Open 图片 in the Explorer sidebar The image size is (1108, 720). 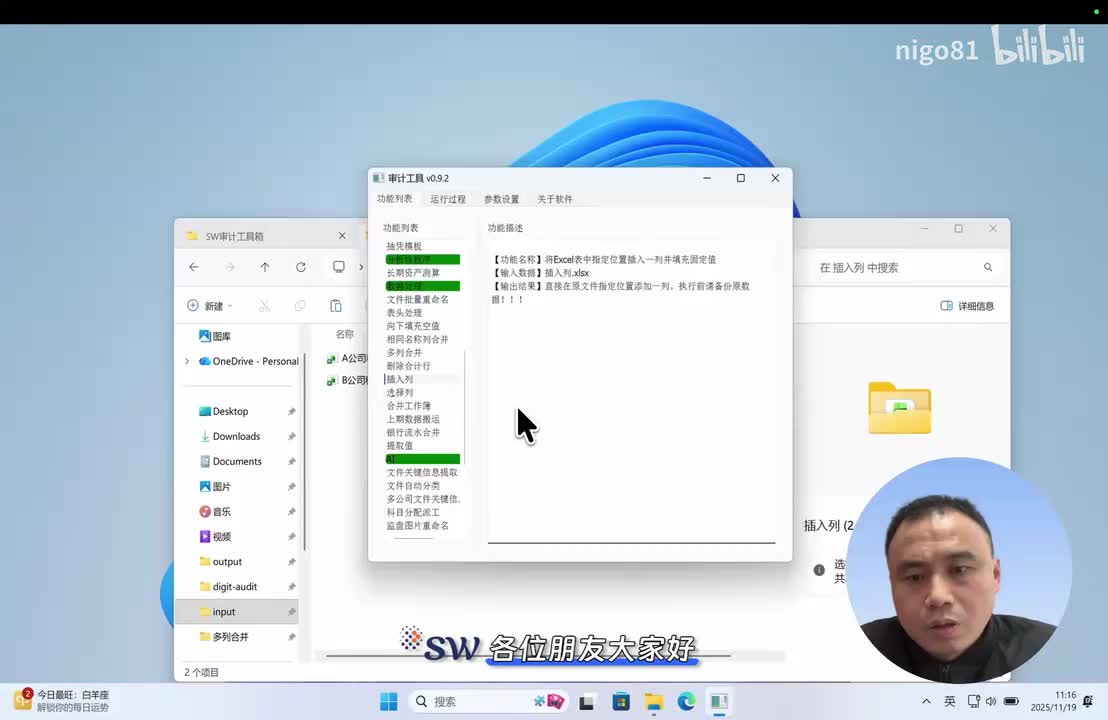point(215,487)
